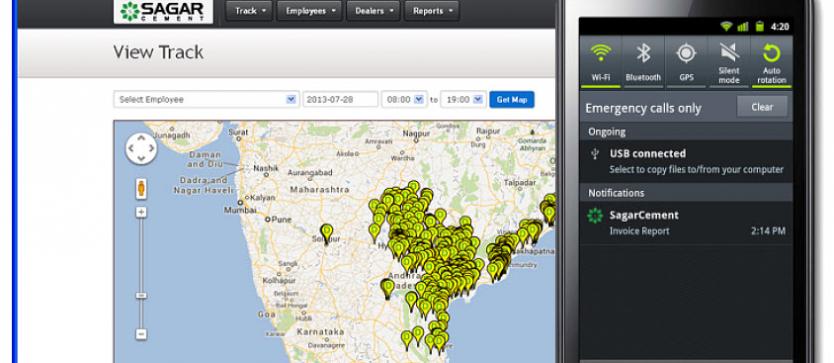834x363 pixels.
Task: Open the 08:00 start time dropdown
Action: pyautogui.click(x=404, y=100)
